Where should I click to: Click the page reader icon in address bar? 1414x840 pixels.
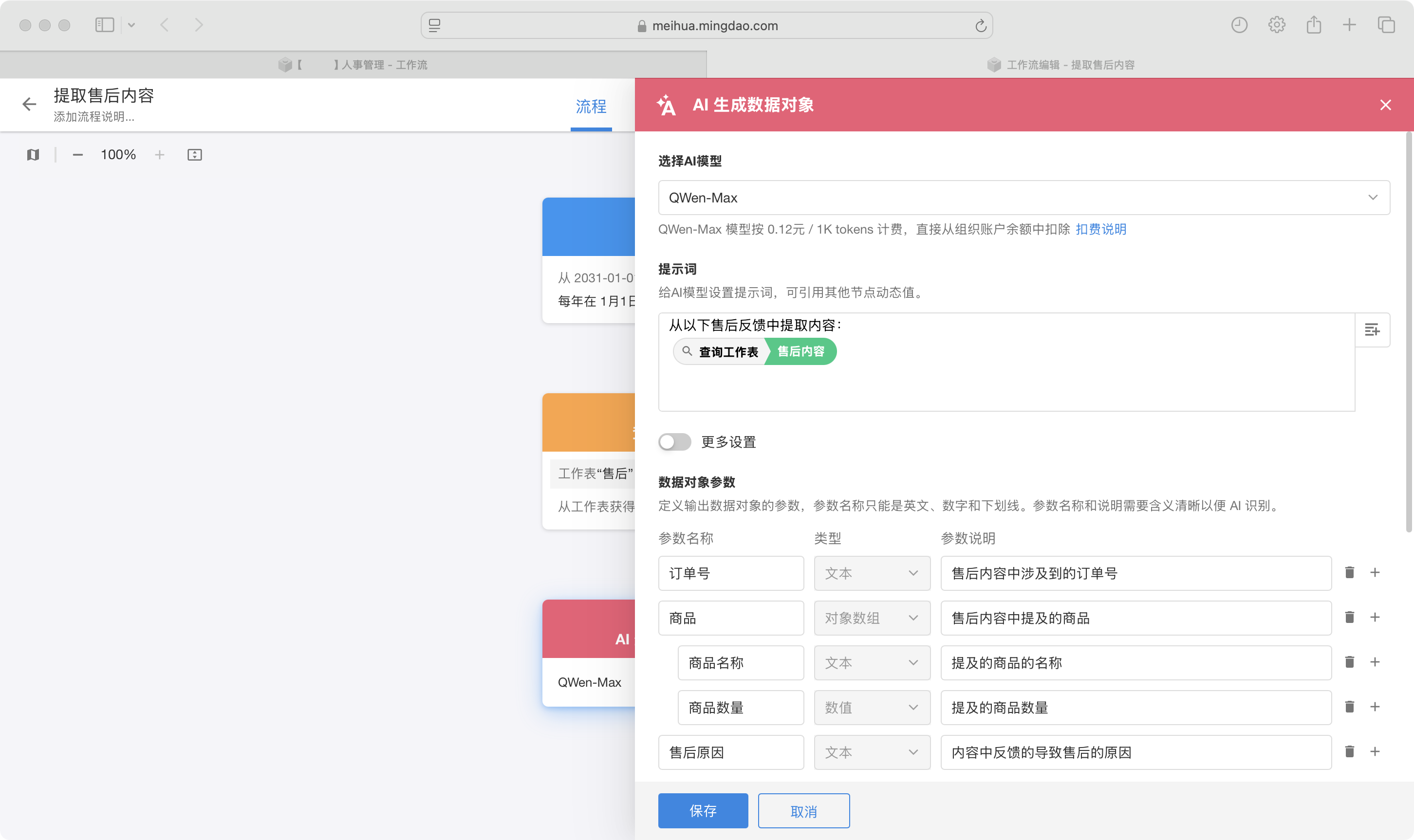point(434,25)
